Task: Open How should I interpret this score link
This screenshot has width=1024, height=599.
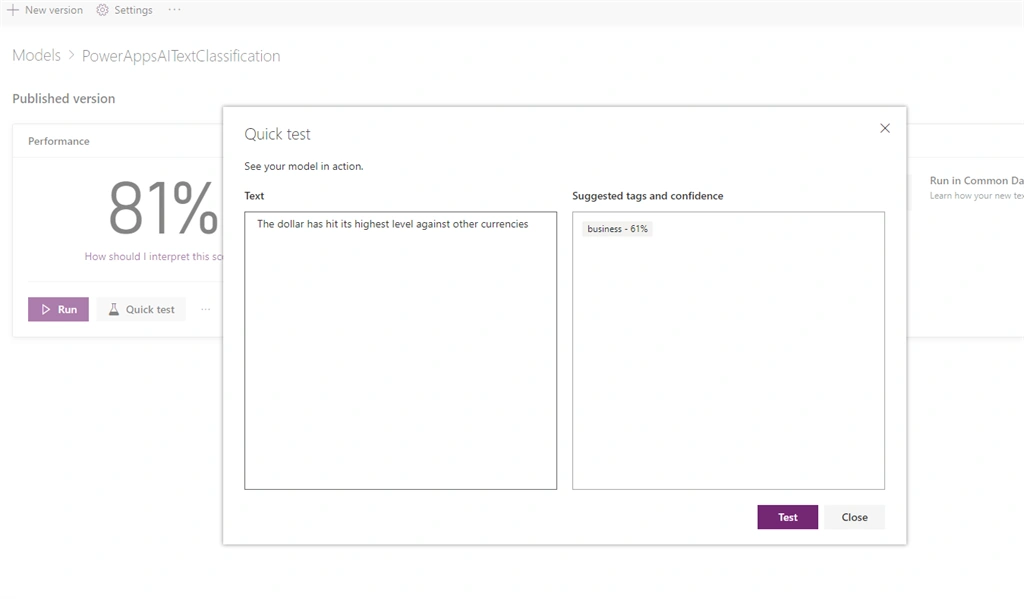Action: [x=153, y=257]
